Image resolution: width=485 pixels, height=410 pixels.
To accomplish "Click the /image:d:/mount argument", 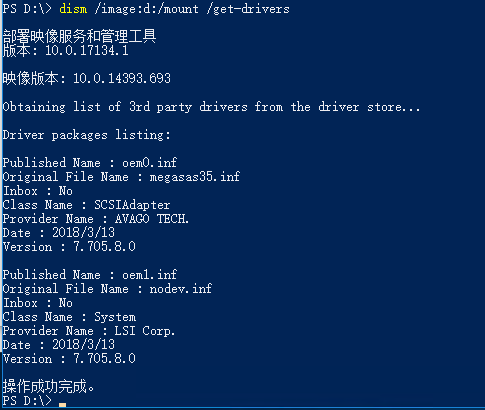I will (x=147, y=9).
